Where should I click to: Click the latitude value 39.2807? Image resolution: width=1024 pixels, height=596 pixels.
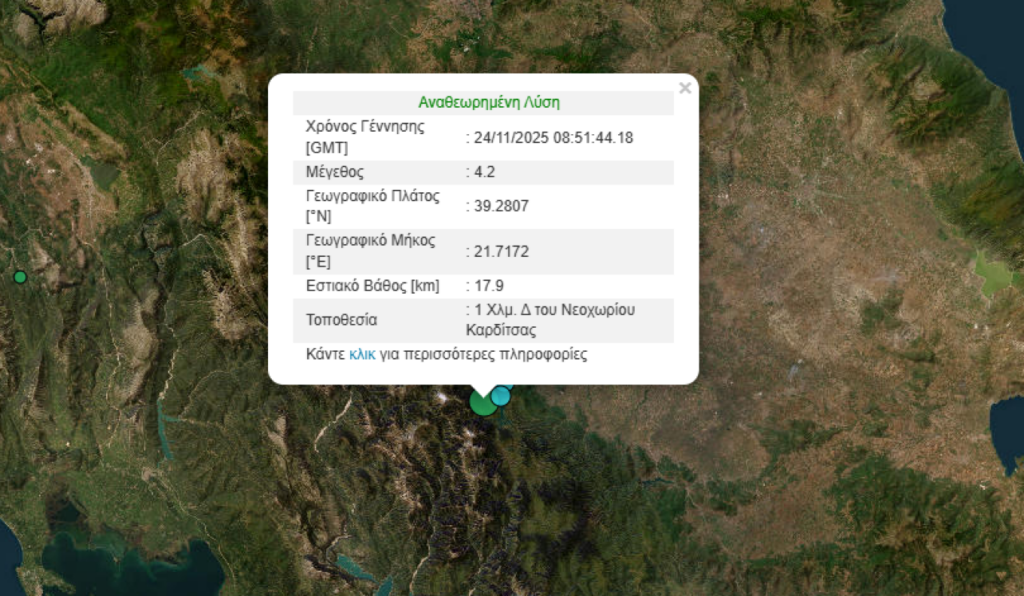point(502,206)
